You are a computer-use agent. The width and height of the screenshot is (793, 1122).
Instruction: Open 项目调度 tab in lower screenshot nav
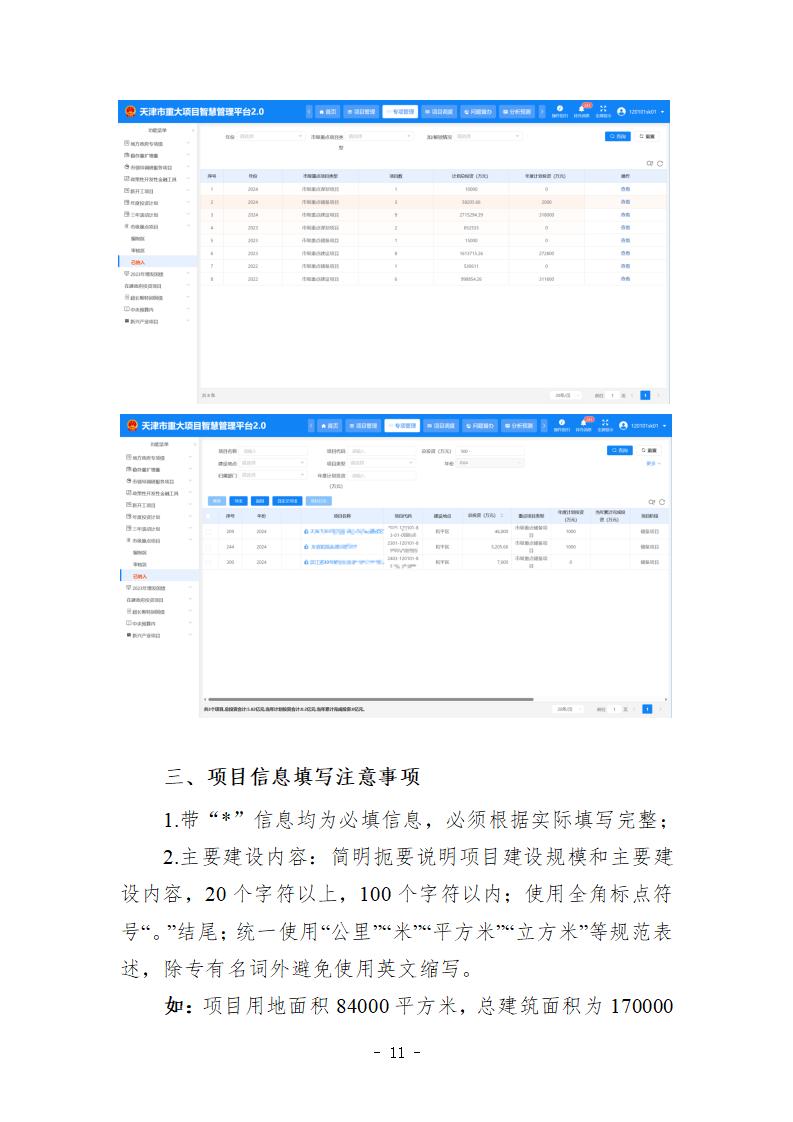pyautogui.click(x=441, y=426)
